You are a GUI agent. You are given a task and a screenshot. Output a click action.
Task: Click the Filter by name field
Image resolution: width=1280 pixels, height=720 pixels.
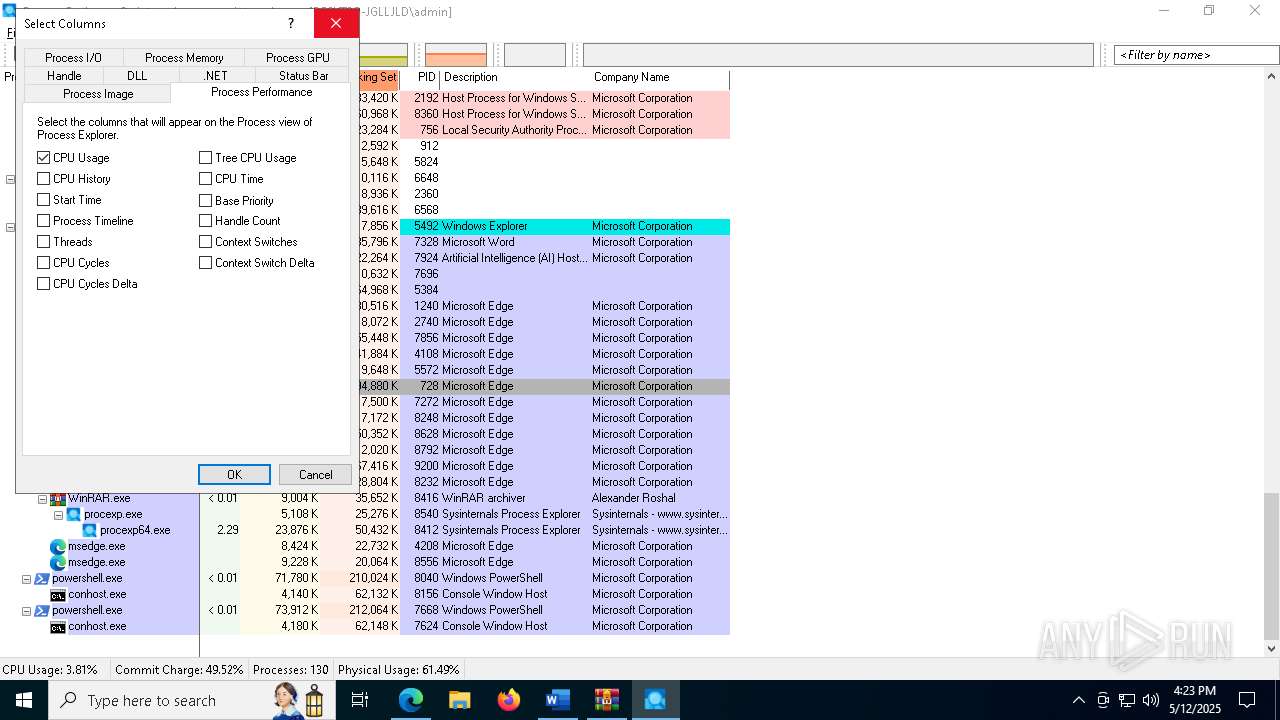(x=1196, y=55)
